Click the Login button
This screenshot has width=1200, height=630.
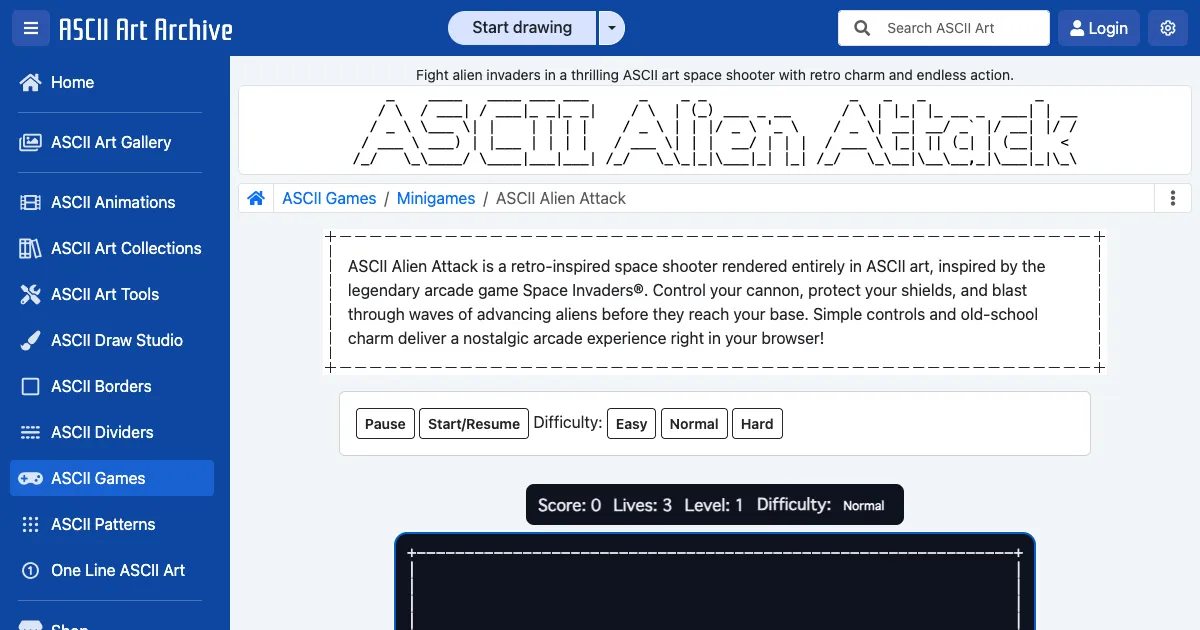tap(1098, 28)
